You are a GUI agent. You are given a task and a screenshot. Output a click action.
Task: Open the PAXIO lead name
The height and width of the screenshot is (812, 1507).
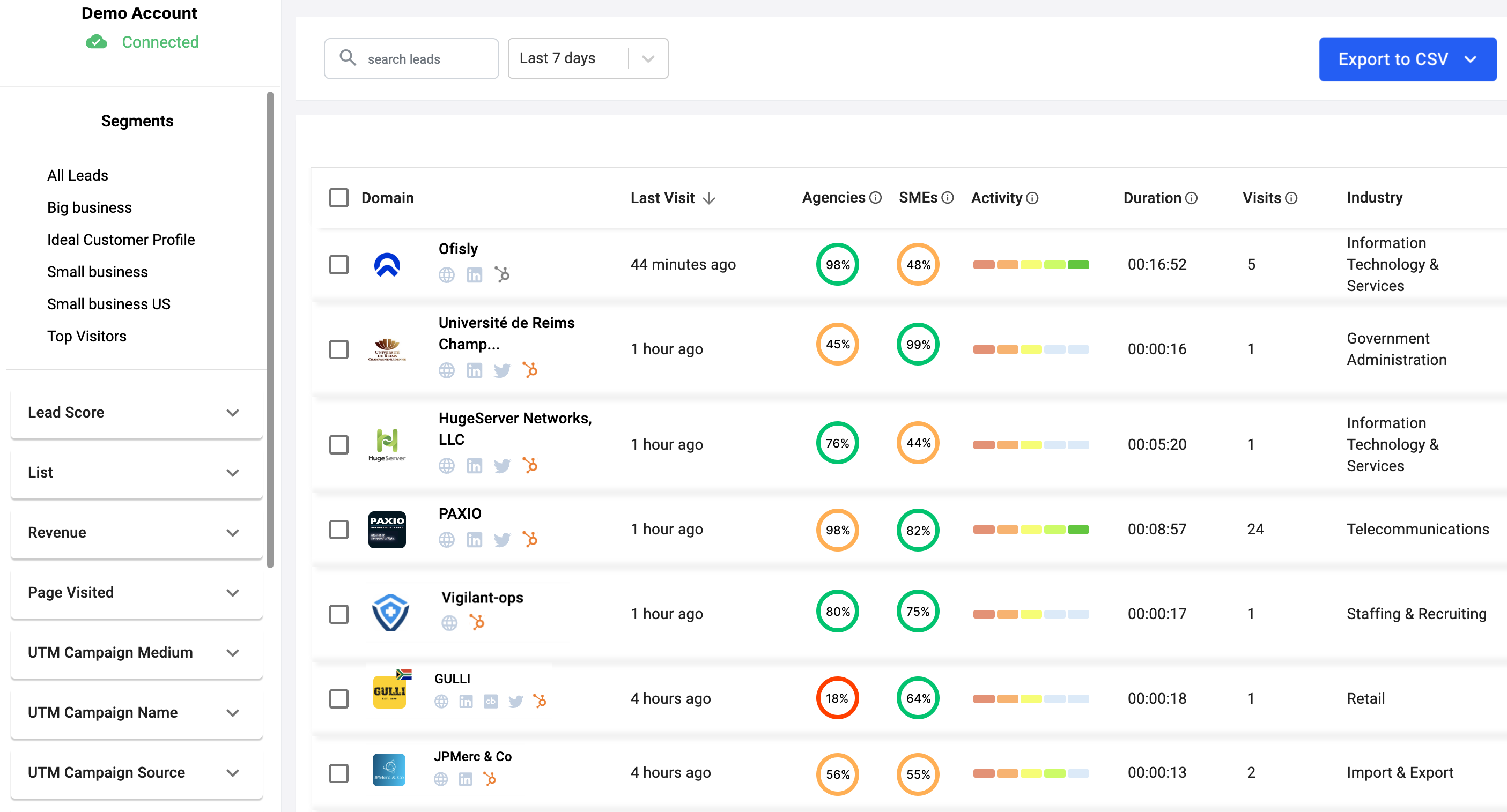click(x=460, y=514)
